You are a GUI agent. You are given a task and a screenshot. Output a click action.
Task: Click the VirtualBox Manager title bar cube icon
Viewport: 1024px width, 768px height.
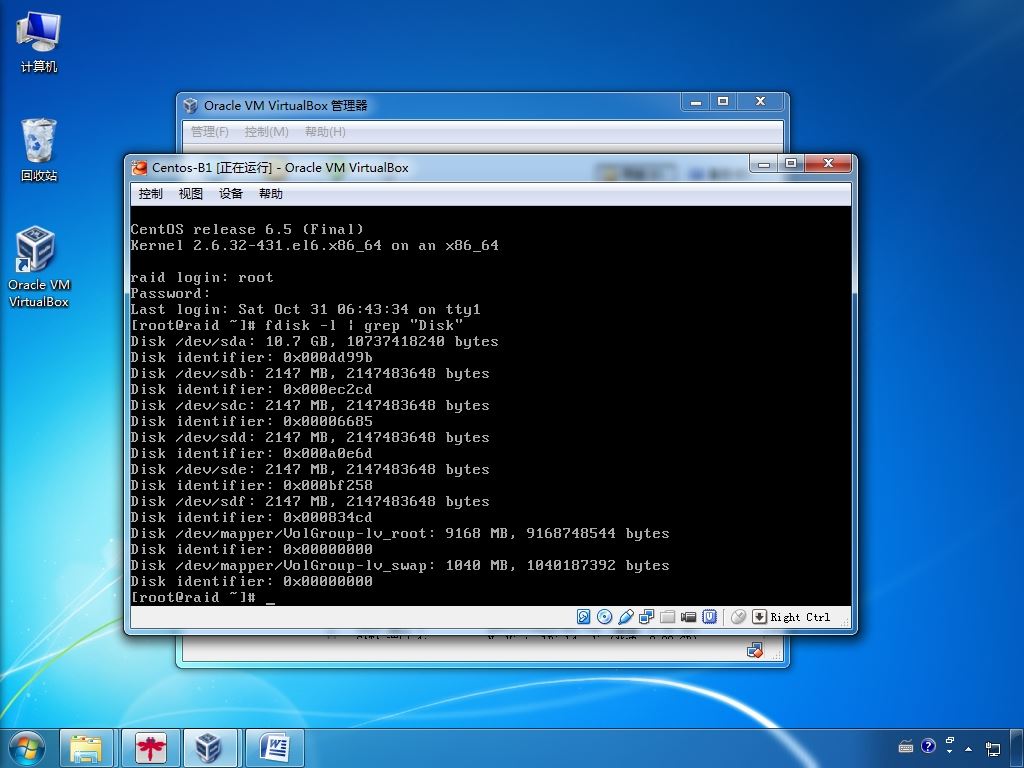(190, 105)
